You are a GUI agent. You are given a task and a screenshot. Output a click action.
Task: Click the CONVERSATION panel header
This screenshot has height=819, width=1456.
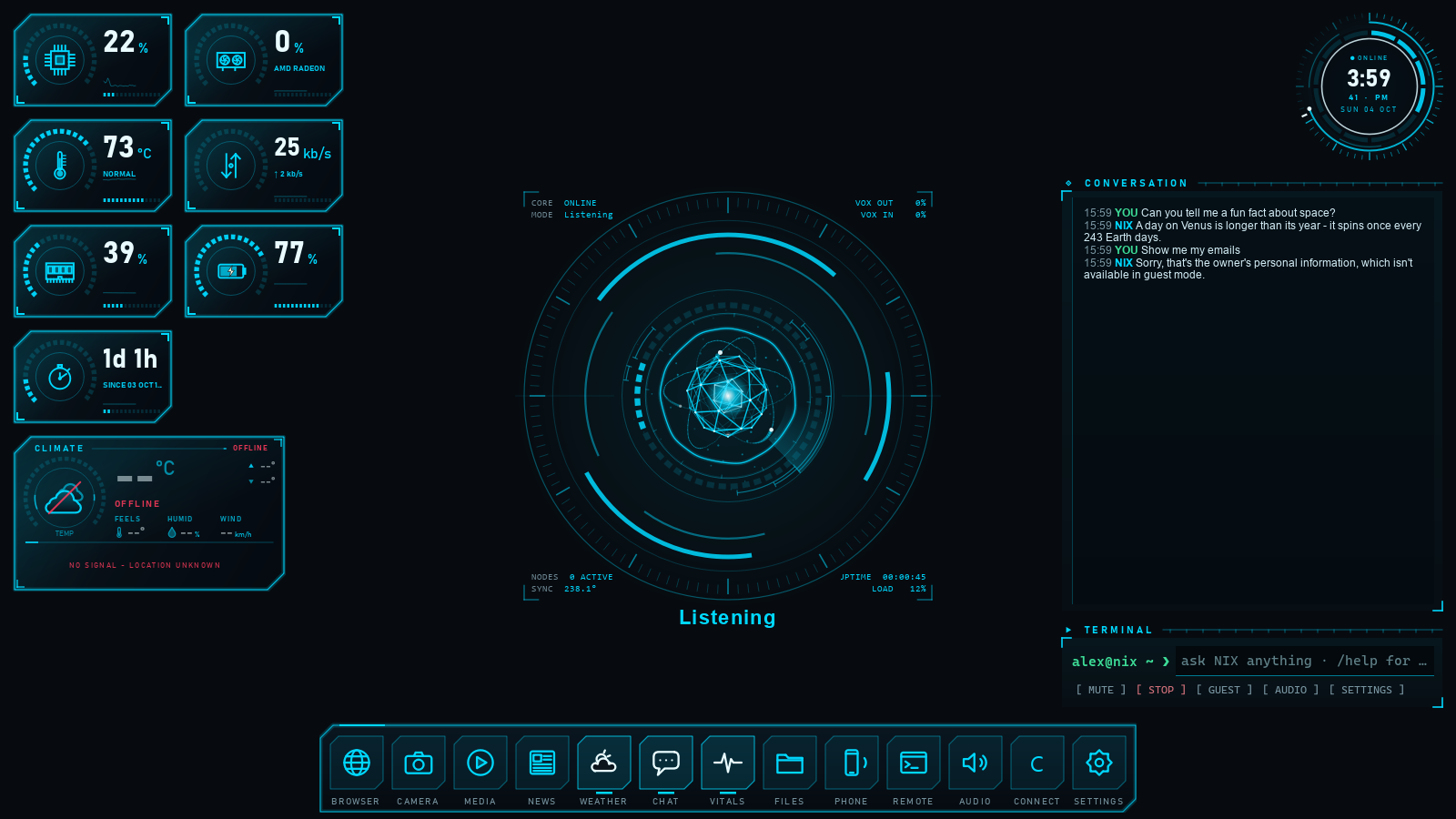(x=1136, y=183)
